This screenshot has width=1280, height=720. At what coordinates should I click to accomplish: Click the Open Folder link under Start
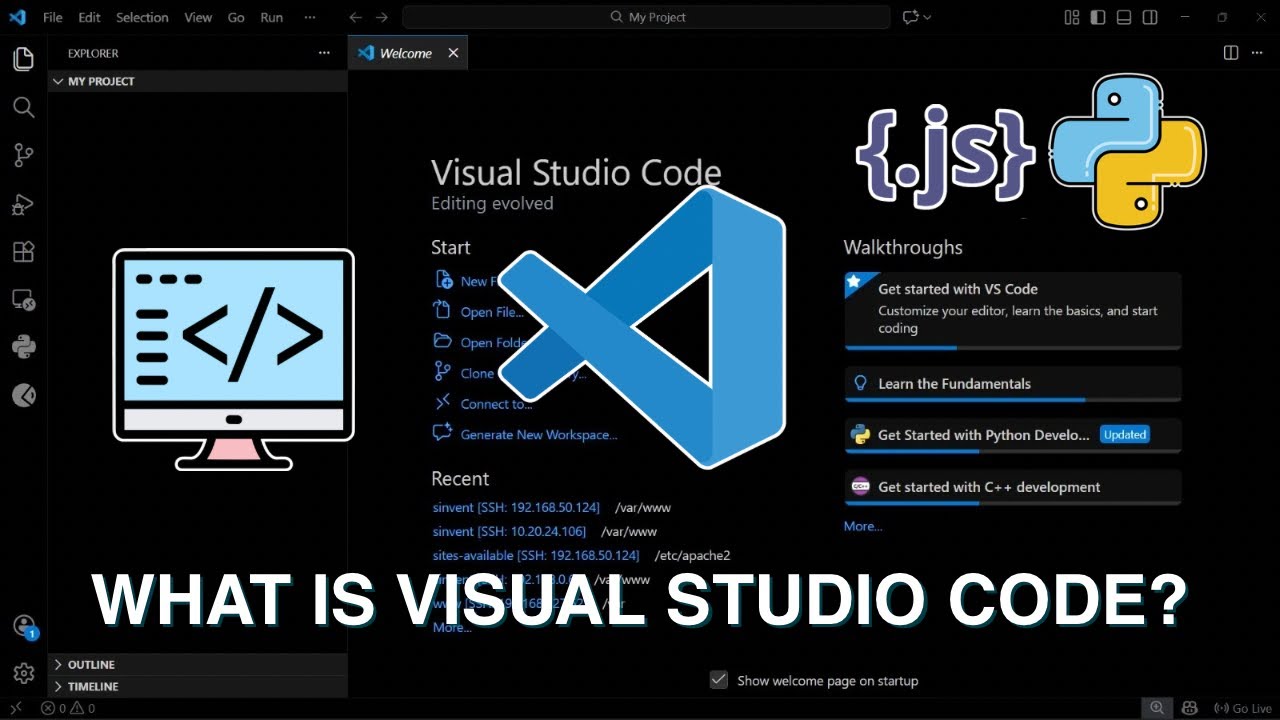[493, 342]
